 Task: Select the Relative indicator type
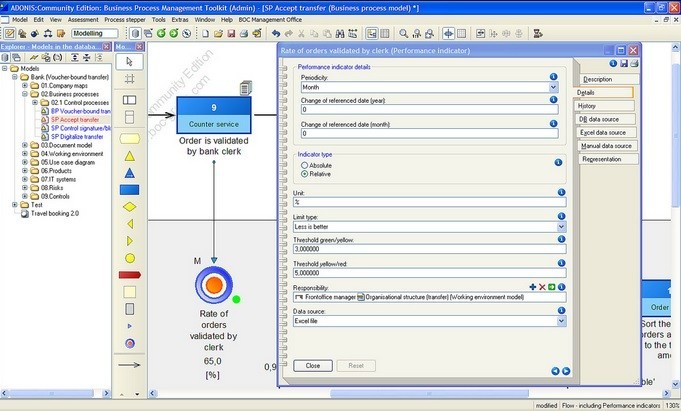(x=304, y=173)
